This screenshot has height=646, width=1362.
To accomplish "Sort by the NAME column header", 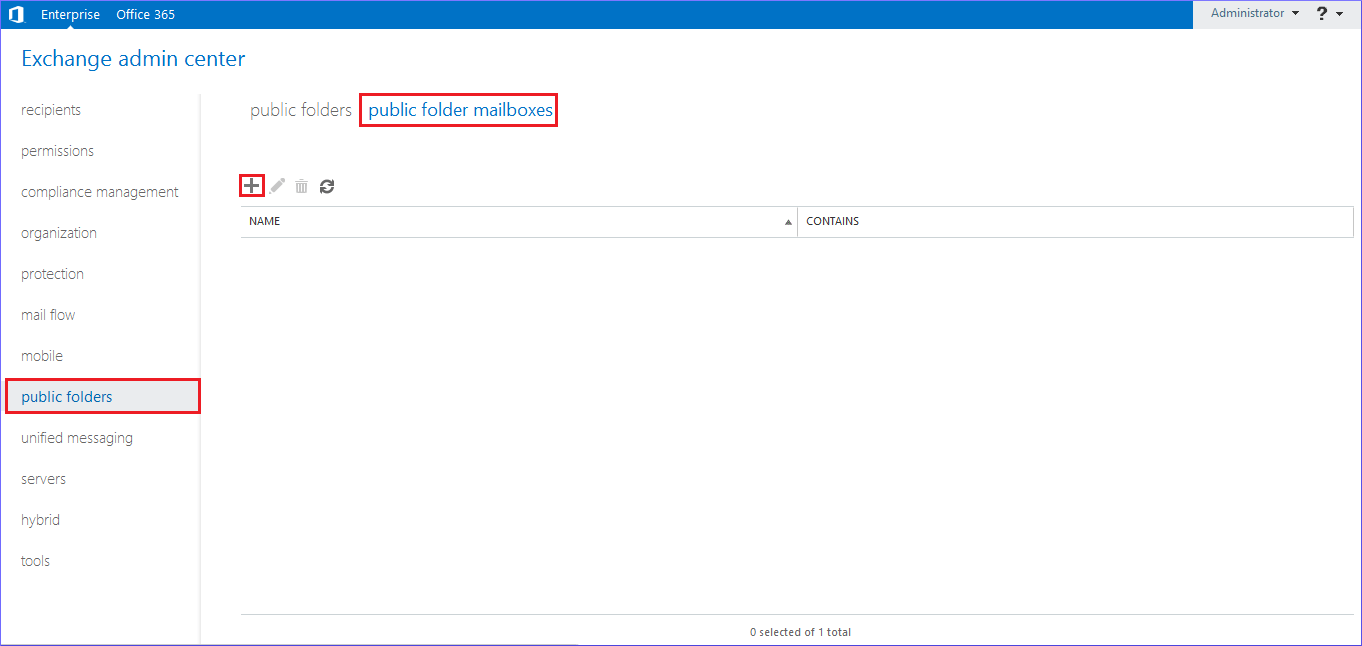I will [519, 222].
